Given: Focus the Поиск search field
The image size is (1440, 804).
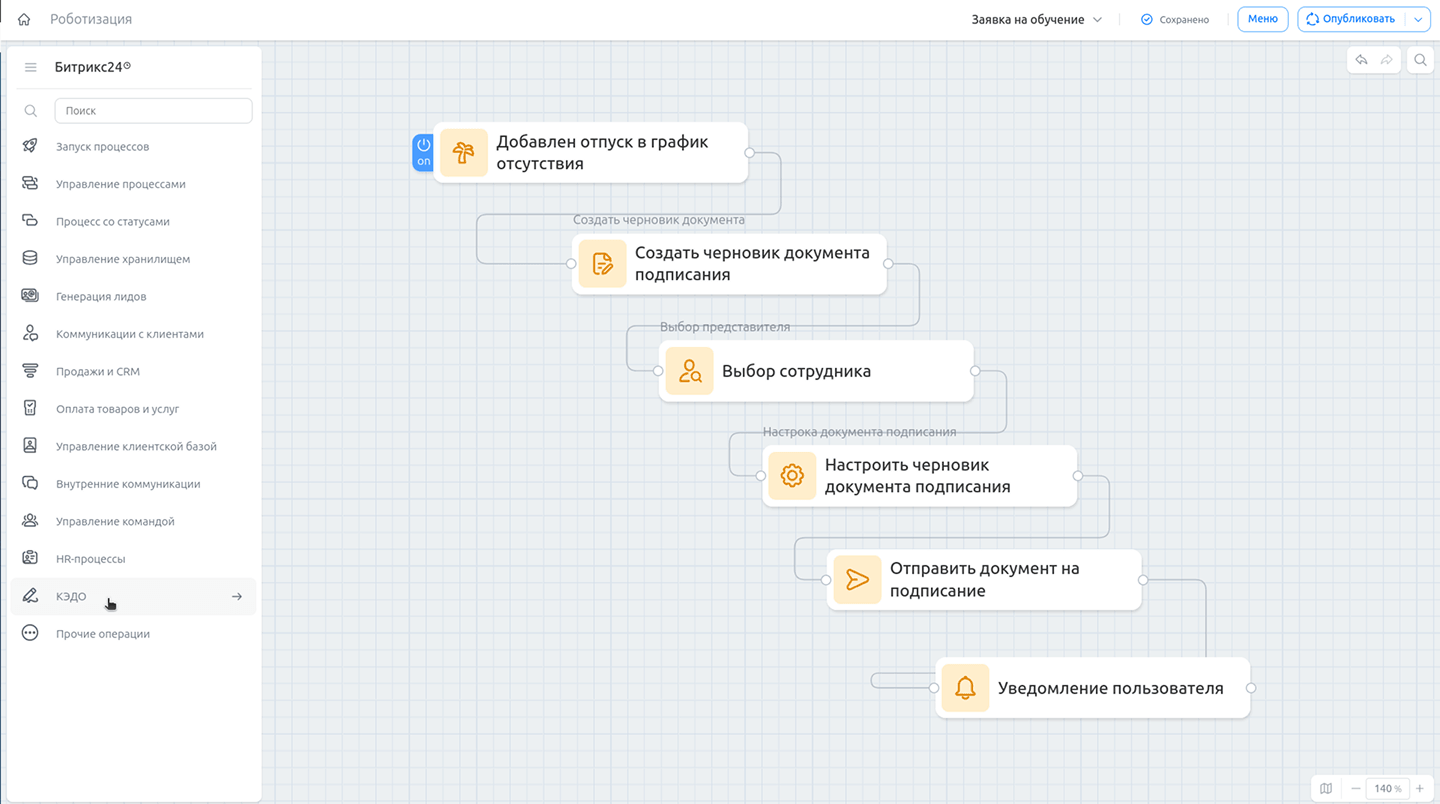Looking at the screenshot, I should [153, 111].
